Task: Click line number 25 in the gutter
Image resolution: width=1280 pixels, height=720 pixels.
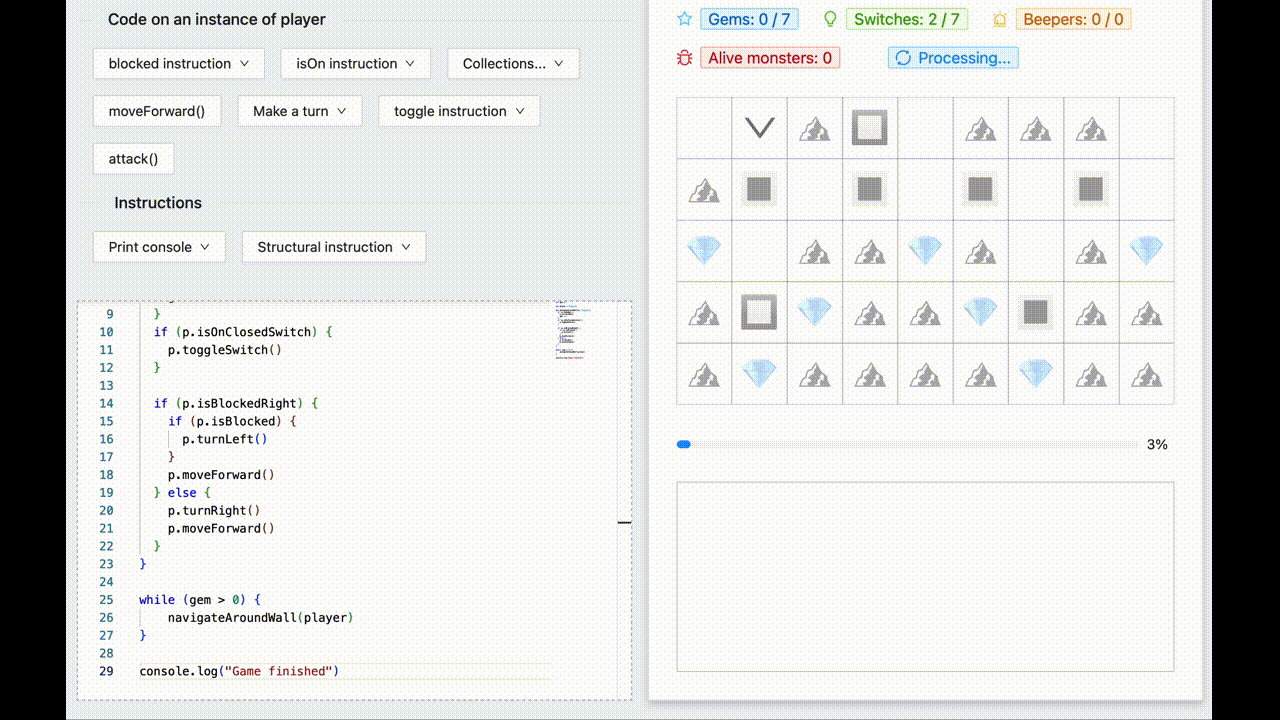Action: click(x=106, y=599)
